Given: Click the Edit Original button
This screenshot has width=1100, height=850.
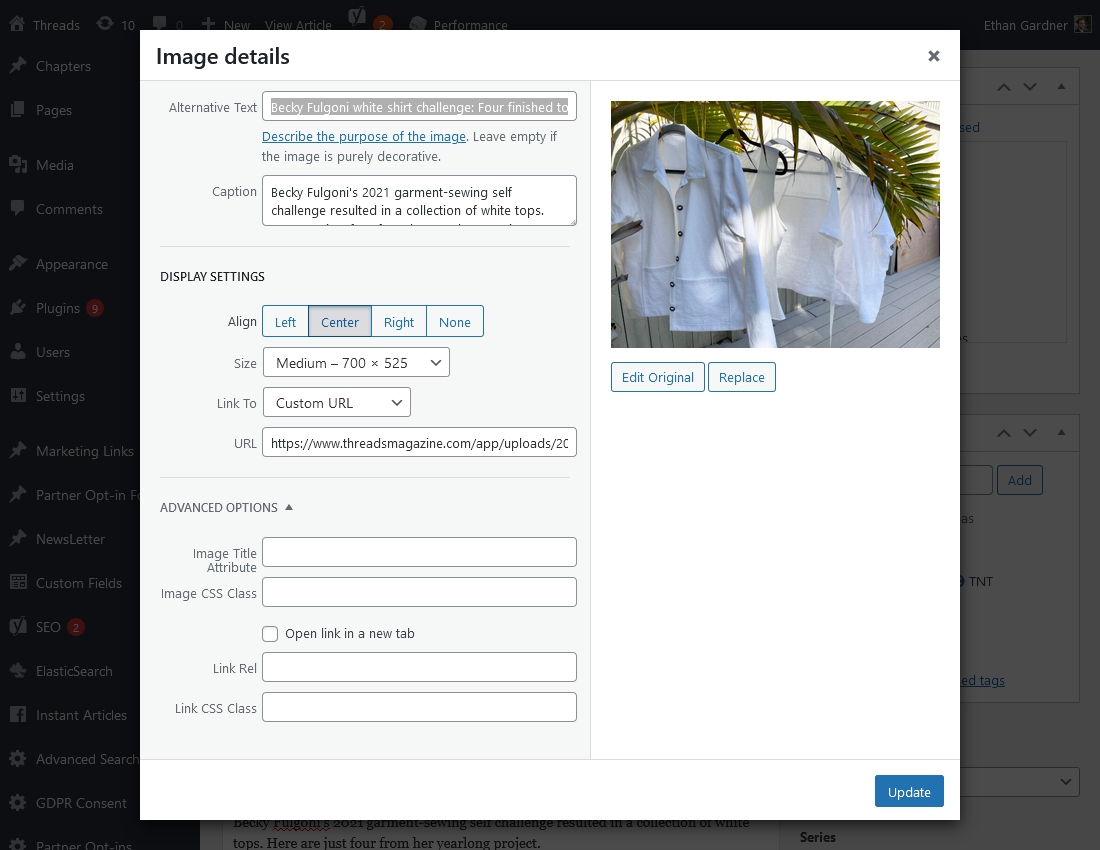Looking at the screenshot, I should pyautogui.click(x=657, y=377).
